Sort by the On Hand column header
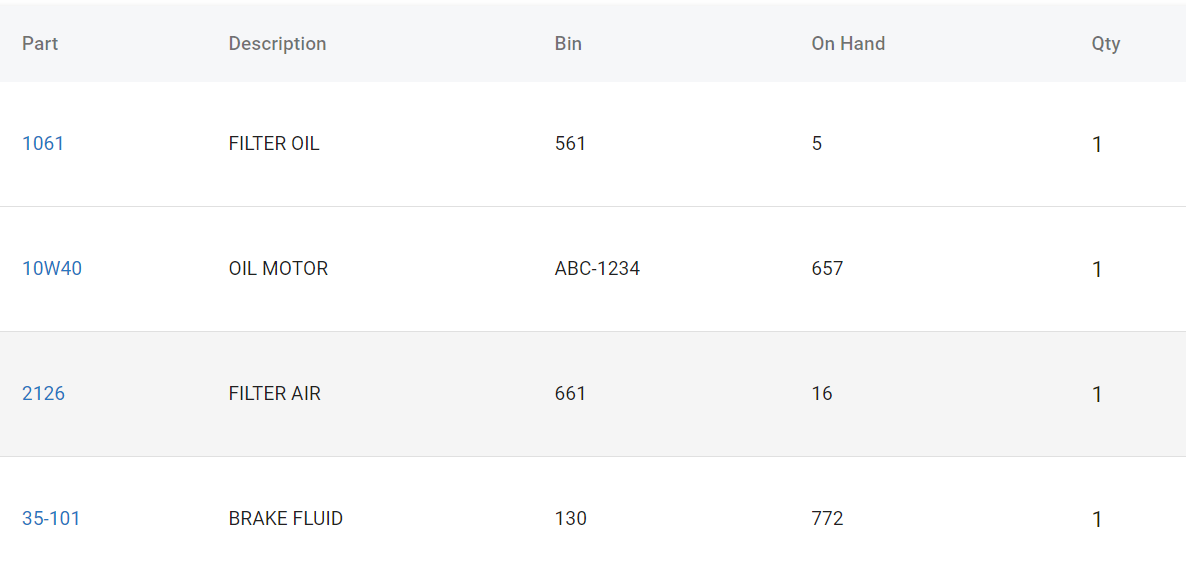Viewport: 1186px width, 576px height. point(848,44)
